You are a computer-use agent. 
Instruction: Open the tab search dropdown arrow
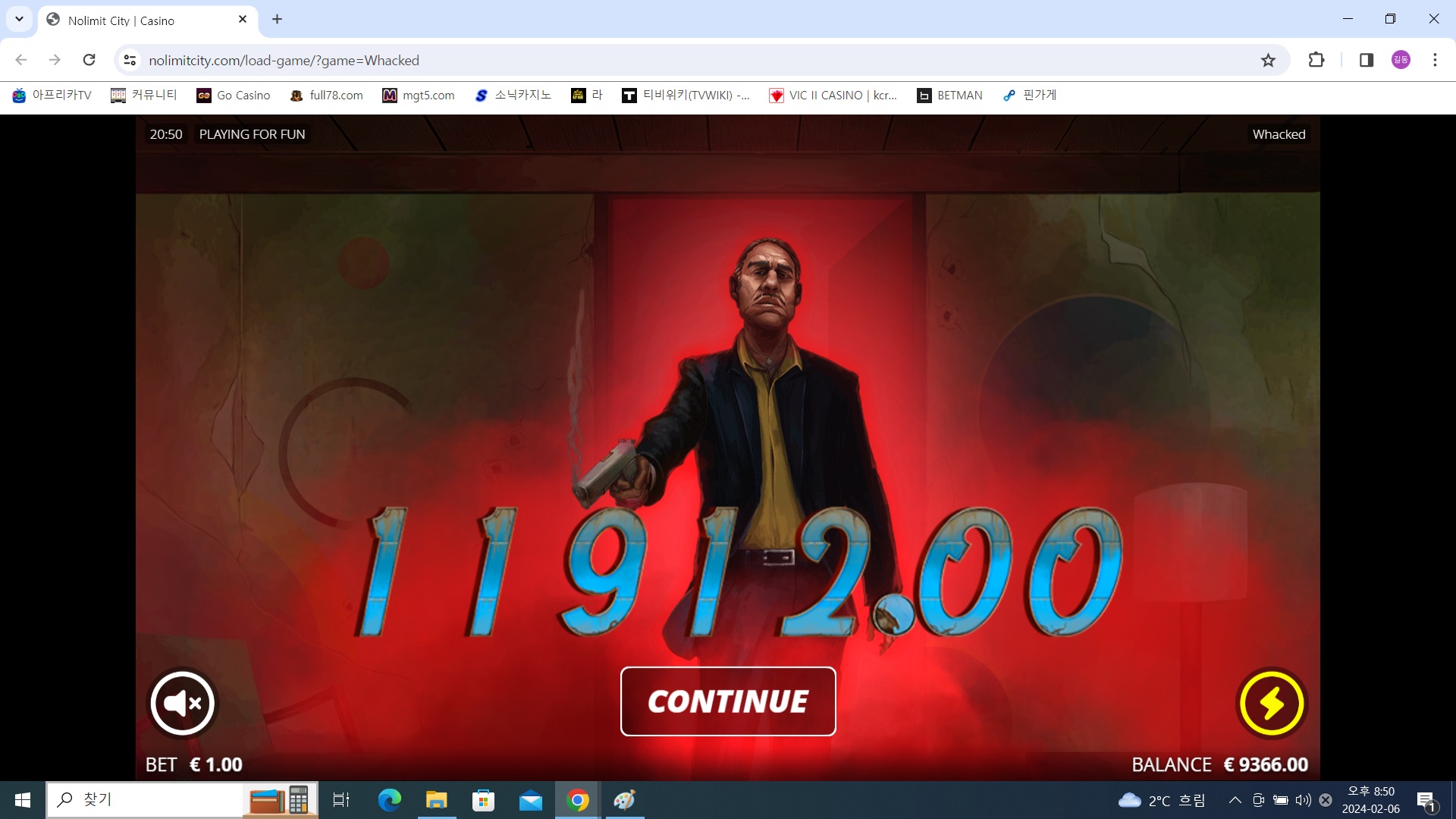20,19
